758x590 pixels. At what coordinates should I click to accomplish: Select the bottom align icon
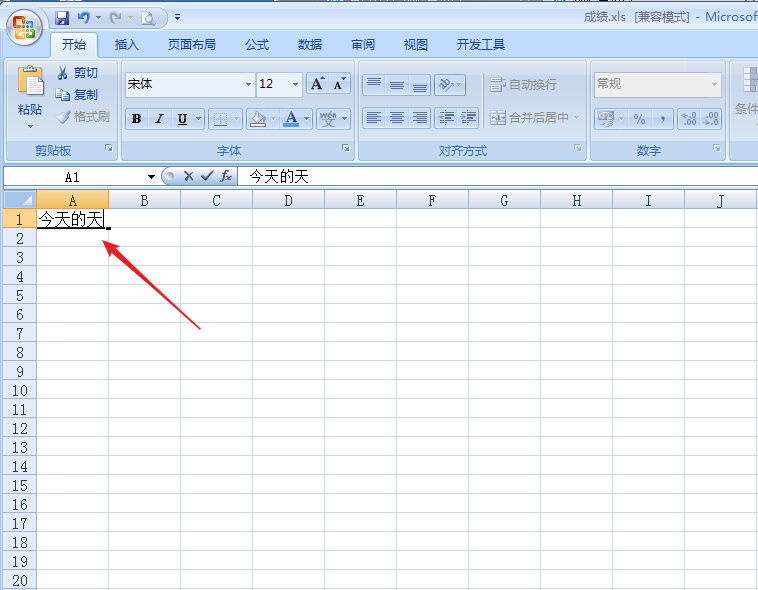tap(420, 85)
